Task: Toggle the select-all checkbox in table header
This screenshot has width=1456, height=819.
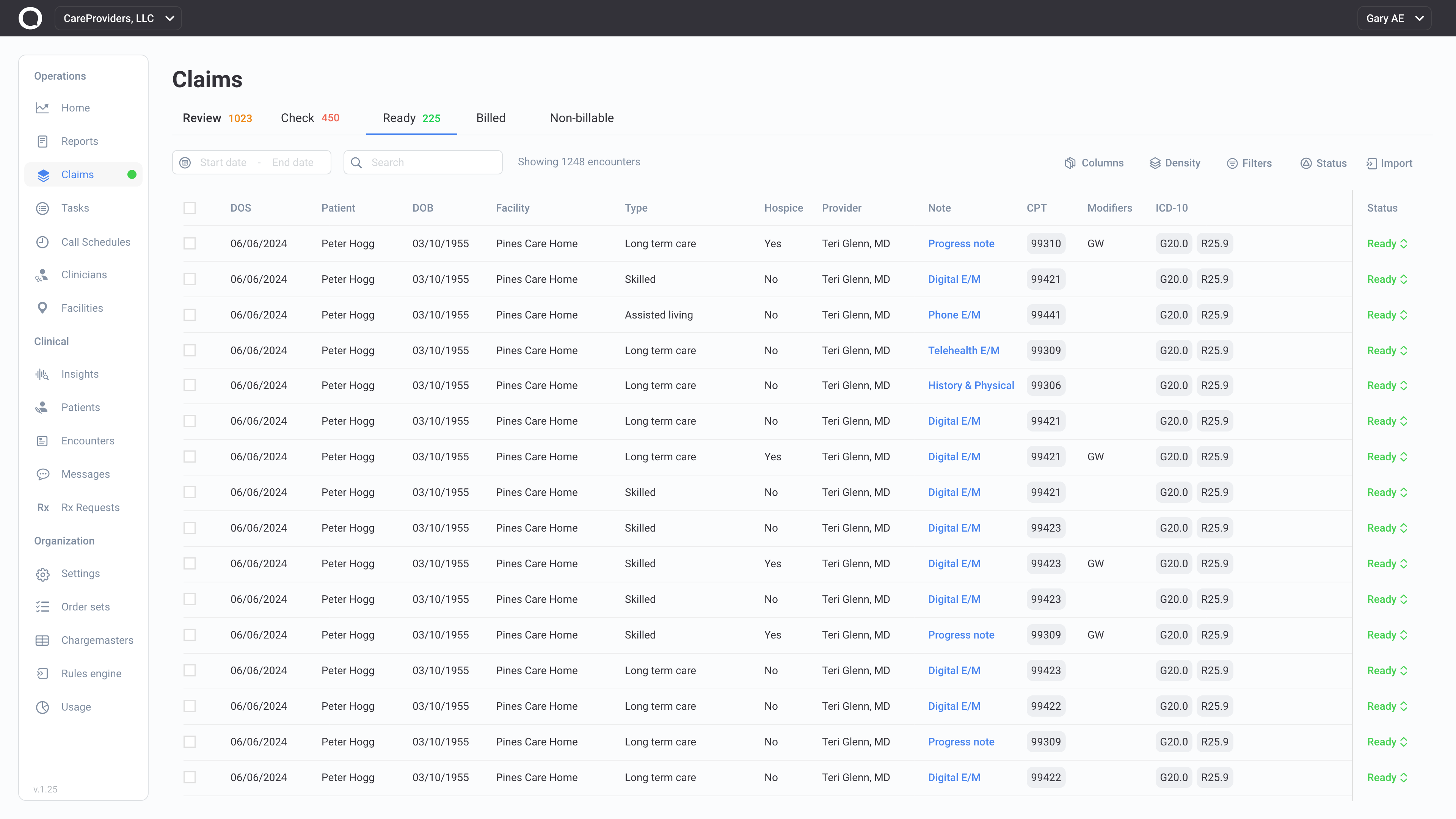Action: click(x=189, y=208)
